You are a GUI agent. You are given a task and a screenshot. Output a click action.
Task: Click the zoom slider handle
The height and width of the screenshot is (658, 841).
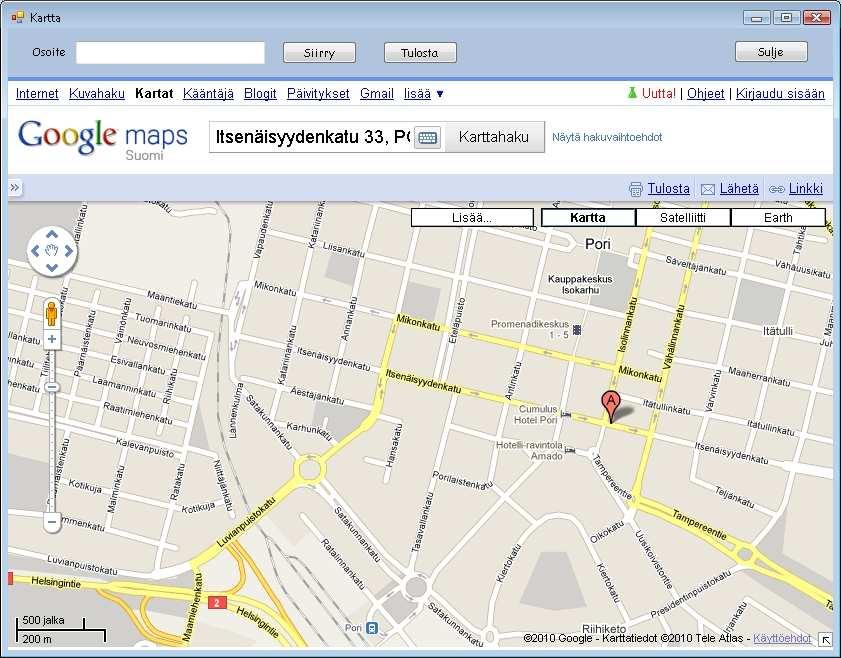(51, 387)
